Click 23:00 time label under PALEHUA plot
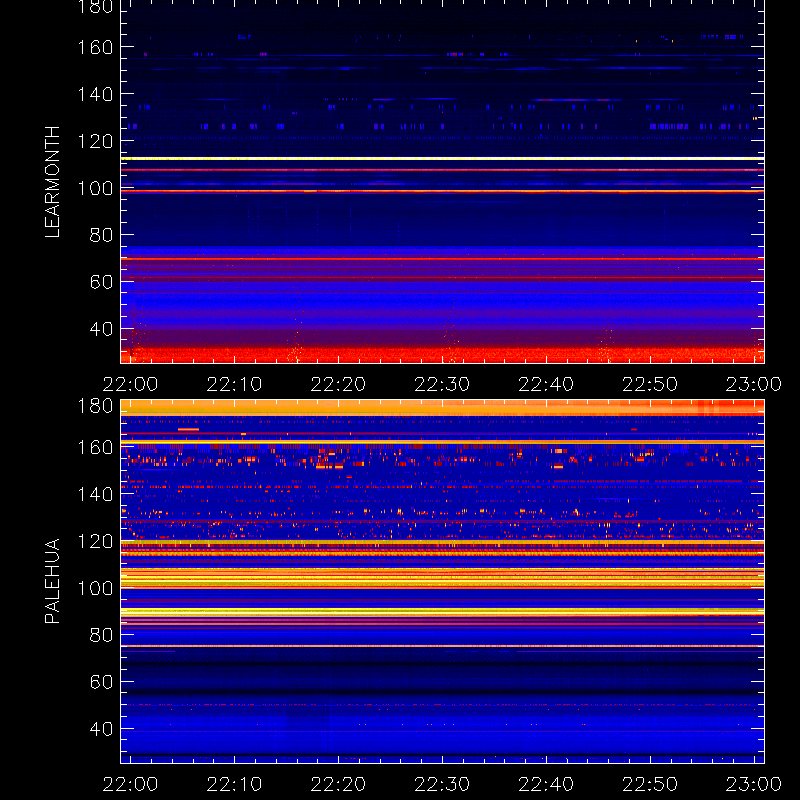800x800 pixels. (754, 784)
